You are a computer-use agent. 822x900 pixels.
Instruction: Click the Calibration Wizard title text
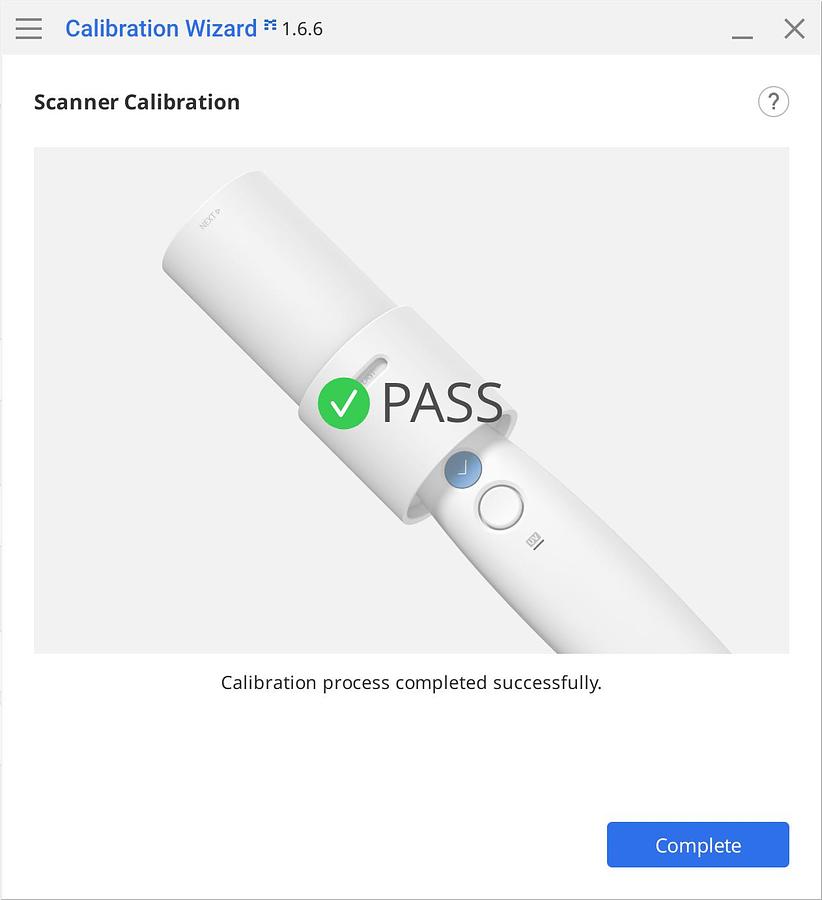pyautogui.click(x=161, y=28)
